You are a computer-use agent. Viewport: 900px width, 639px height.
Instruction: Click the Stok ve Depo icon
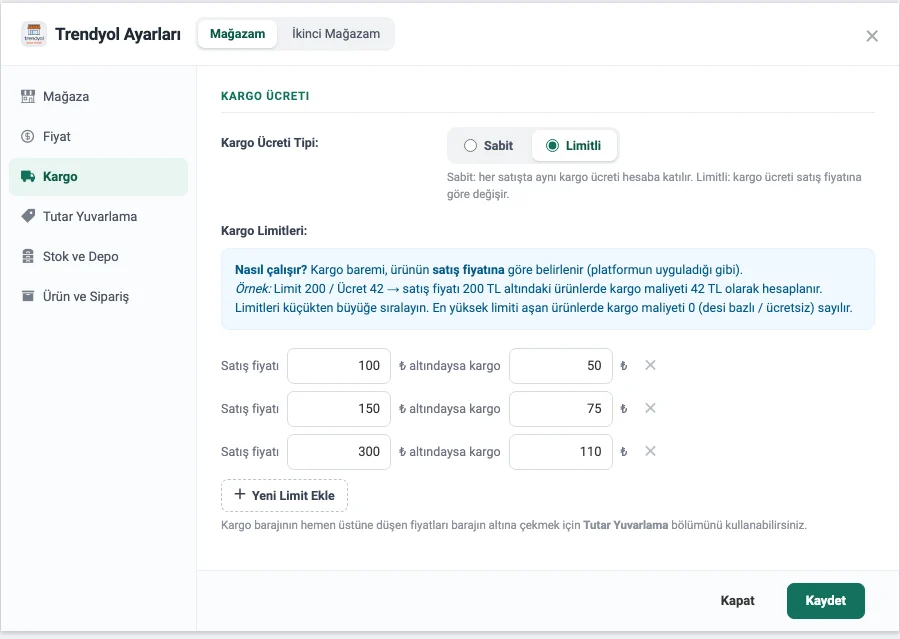28,256
